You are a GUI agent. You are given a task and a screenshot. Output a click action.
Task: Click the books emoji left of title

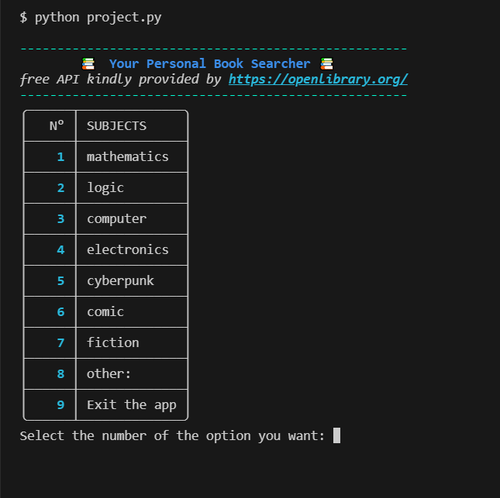click(88, 63)
